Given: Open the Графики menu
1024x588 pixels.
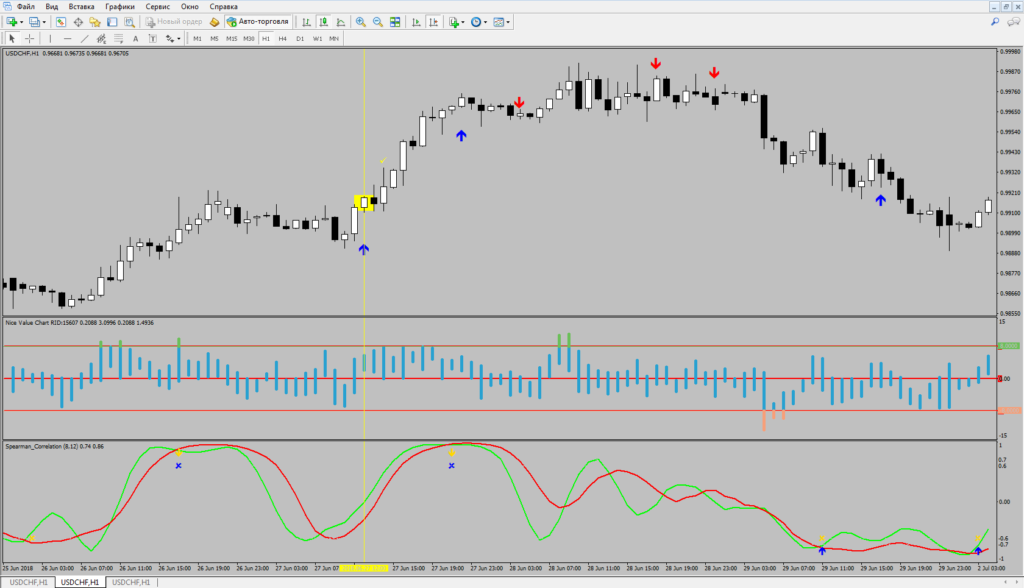Looking at the screenshot, I should tap(120, 7).
